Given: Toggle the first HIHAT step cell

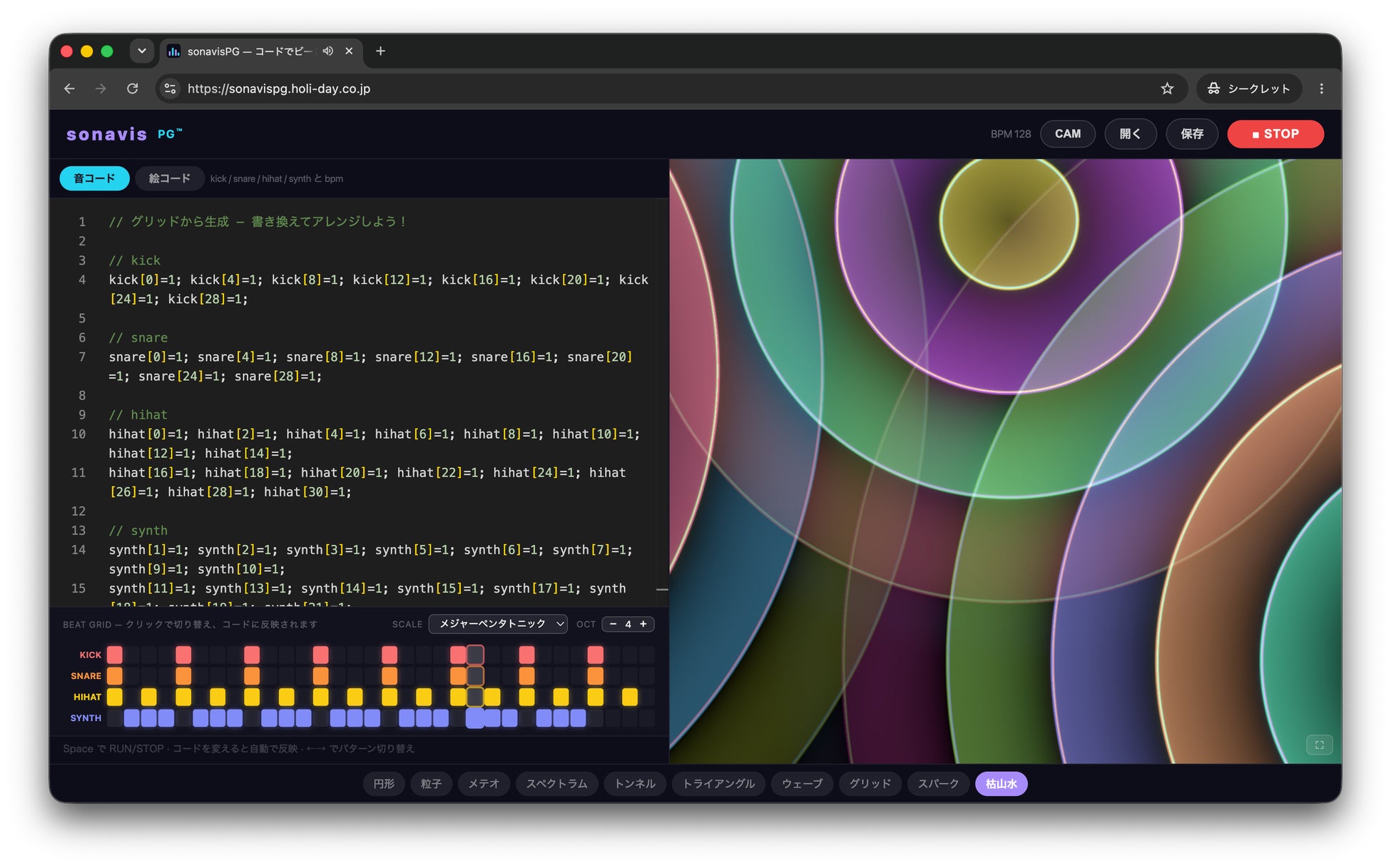Looking at the screenshot, I should (115, 697).
